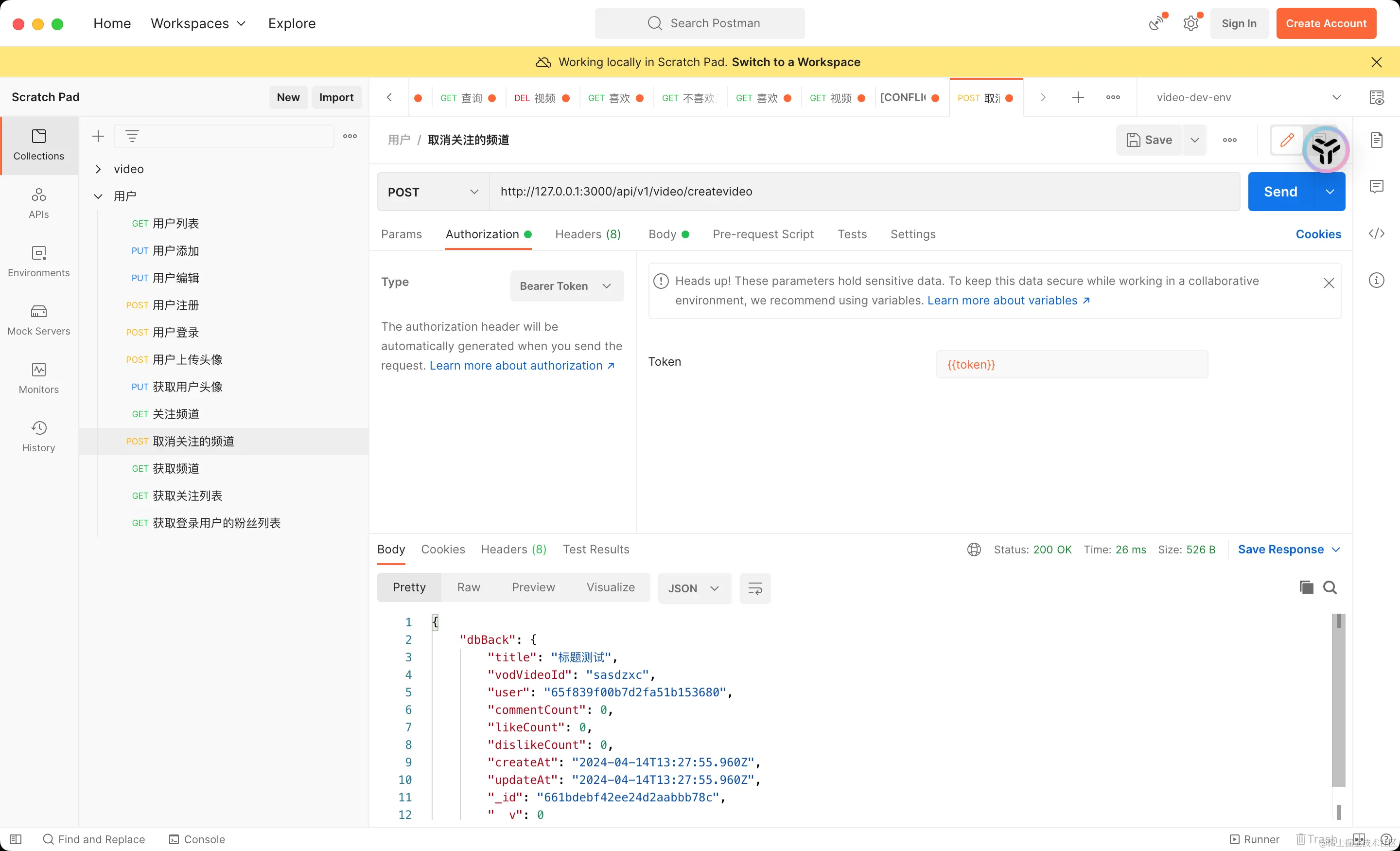Open the Mock Servers sidebar panel
This screenshot has height=851, width=1400.
tap(38, 319)
